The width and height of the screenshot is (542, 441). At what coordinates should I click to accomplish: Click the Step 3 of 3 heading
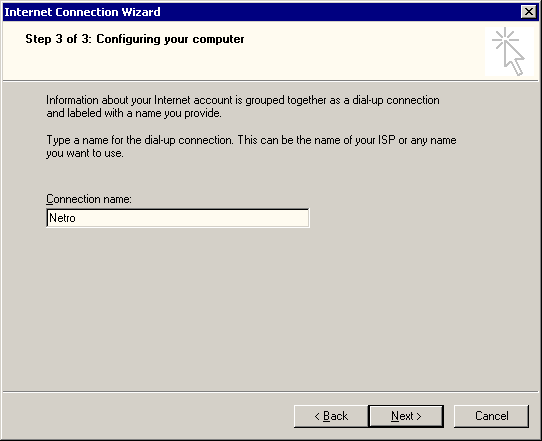pyautogui.click(x=134, y=39)
